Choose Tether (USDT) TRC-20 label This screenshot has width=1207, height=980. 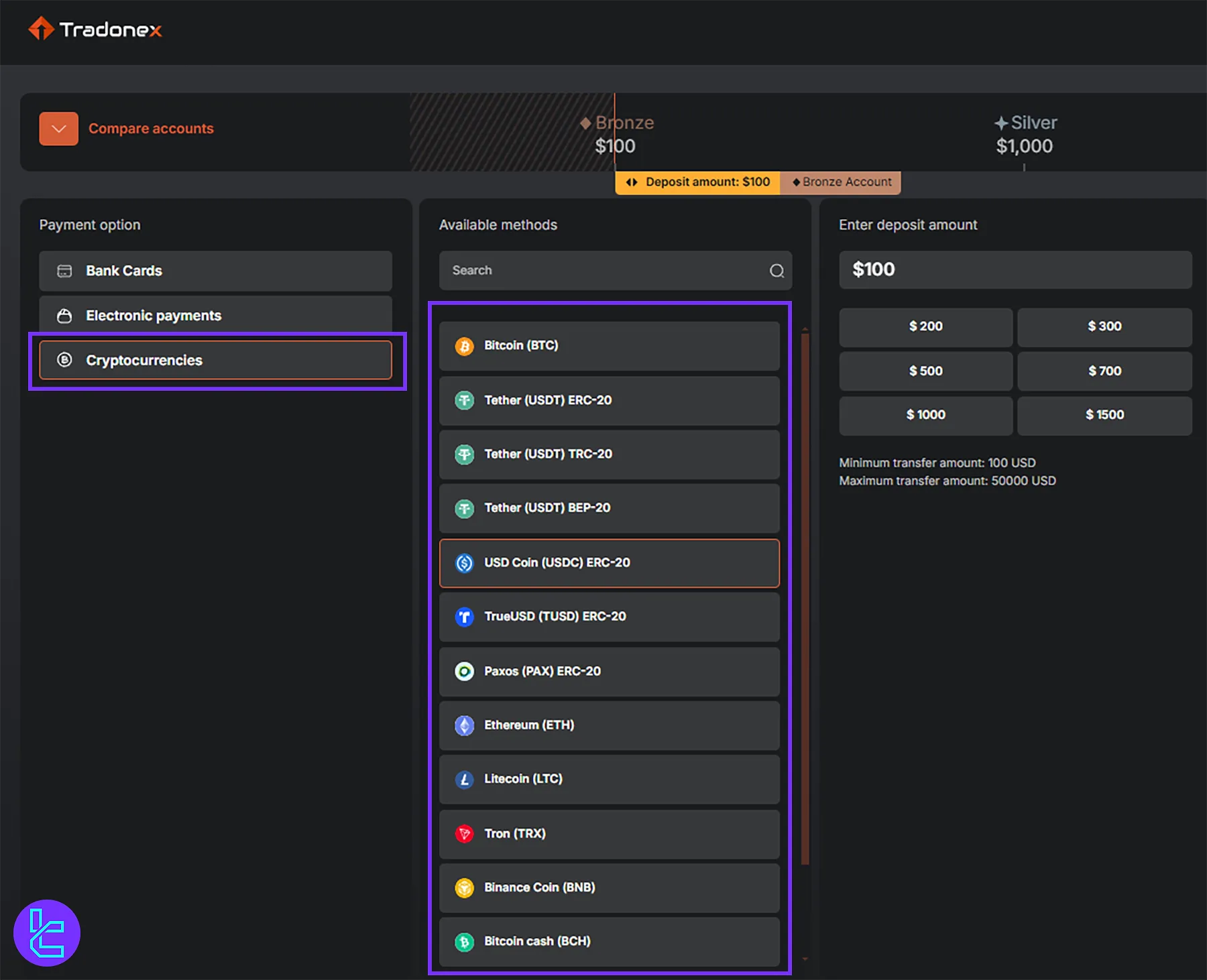[x=548, y=454]
